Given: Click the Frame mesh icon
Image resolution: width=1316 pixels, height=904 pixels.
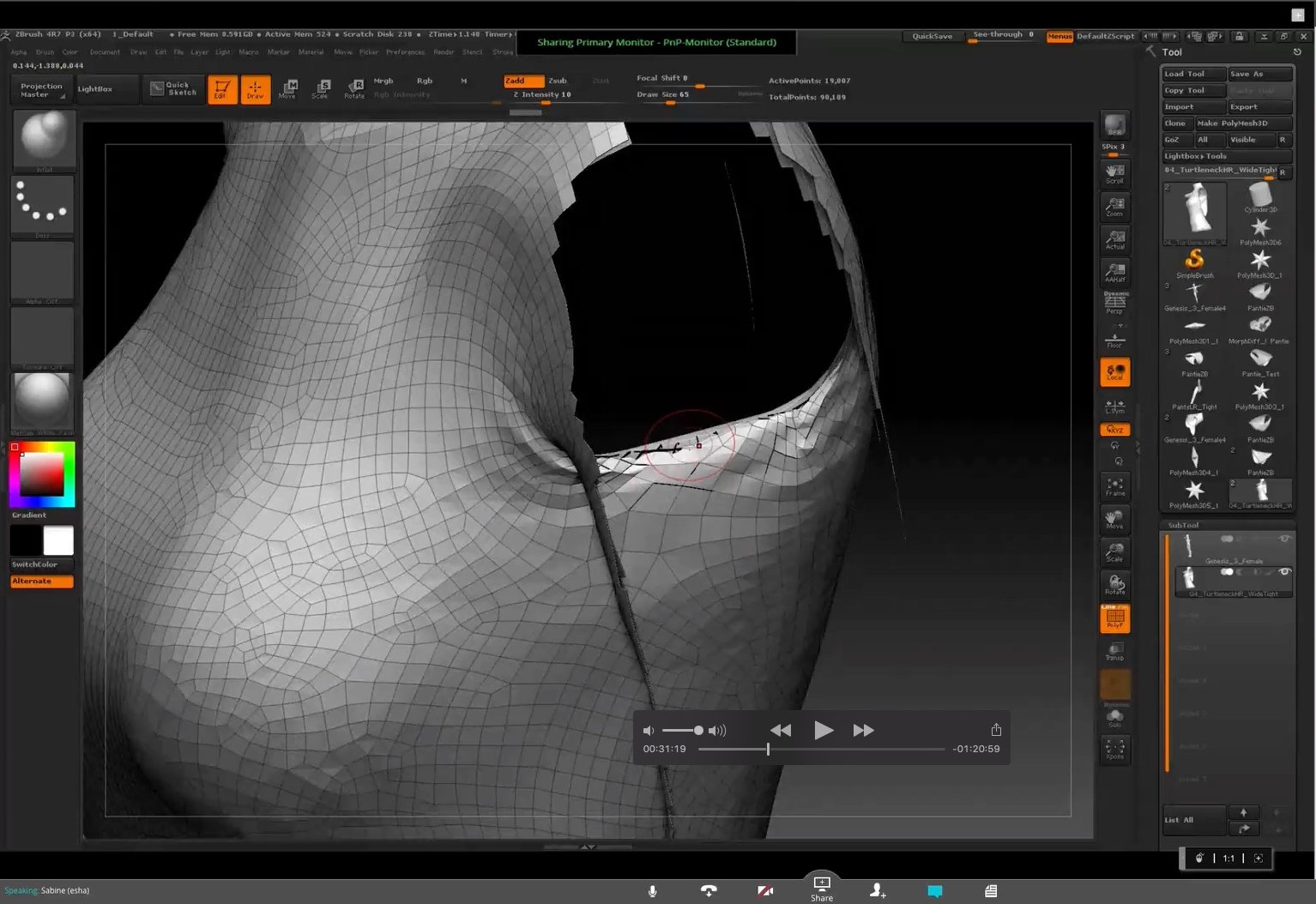Looking at the screenshot, I should pyautogui.click(x=1114, y=486).
